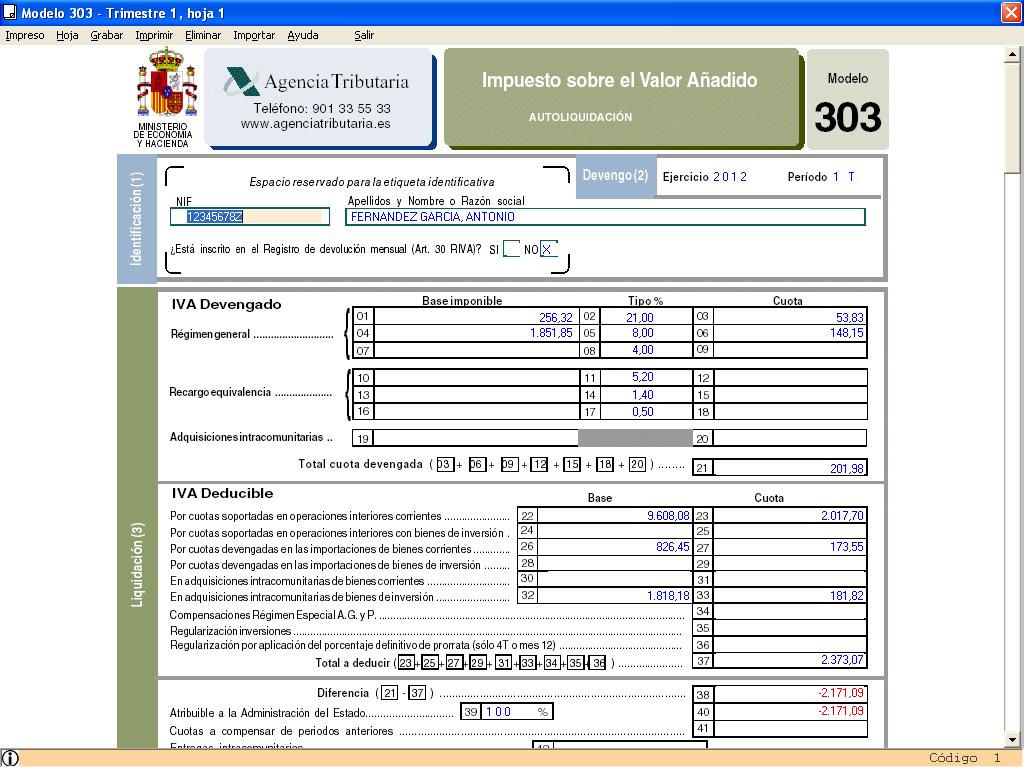Click recargo cuota field 12
Image resolution: width=1024 pixels, height=768 pixels.
[x=790, y=377]
